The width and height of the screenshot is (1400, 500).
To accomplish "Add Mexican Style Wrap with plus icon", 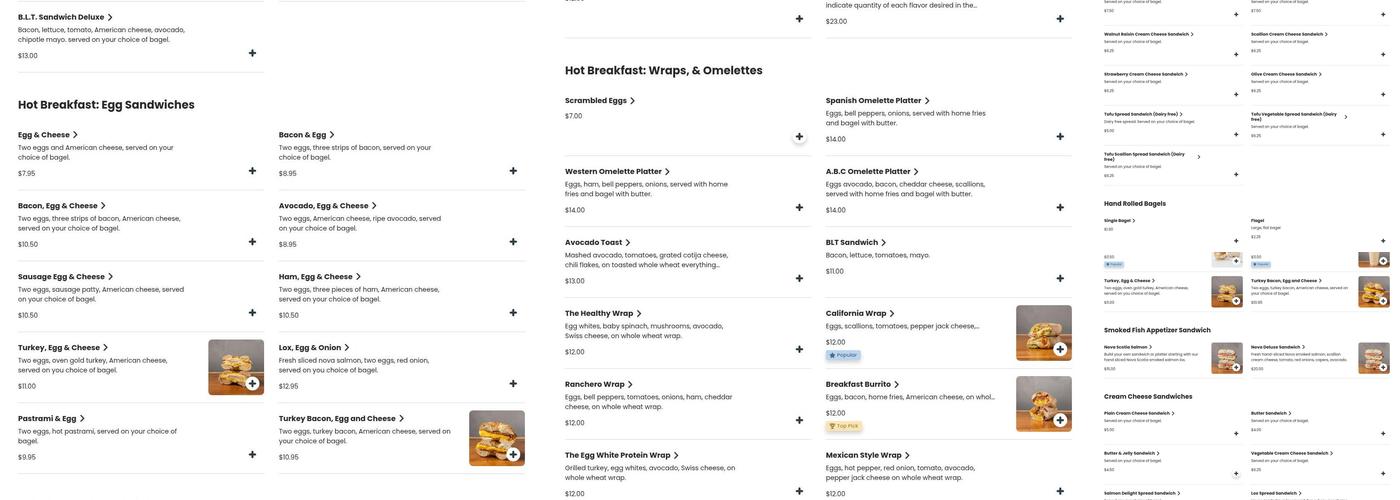I will (x=1060, y=491).
